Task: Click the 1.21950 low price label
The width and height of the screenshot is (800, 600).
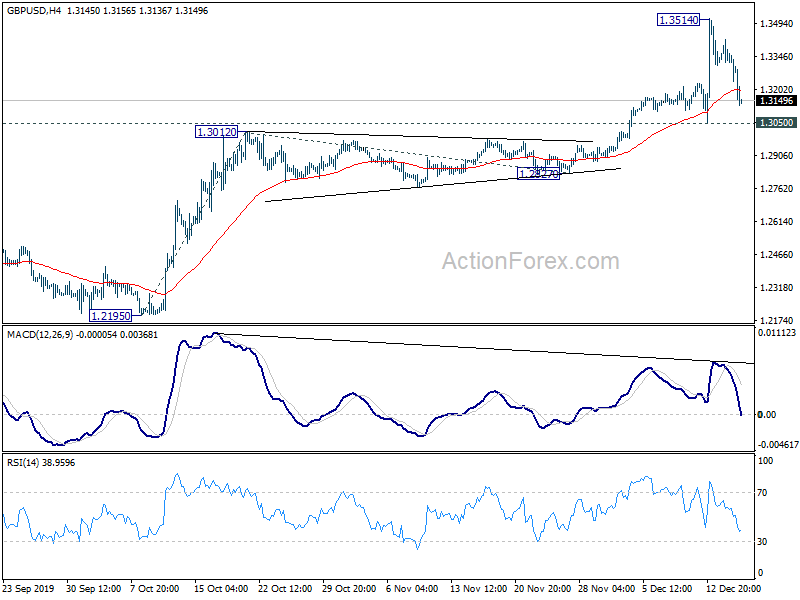Action: (110, 316)
